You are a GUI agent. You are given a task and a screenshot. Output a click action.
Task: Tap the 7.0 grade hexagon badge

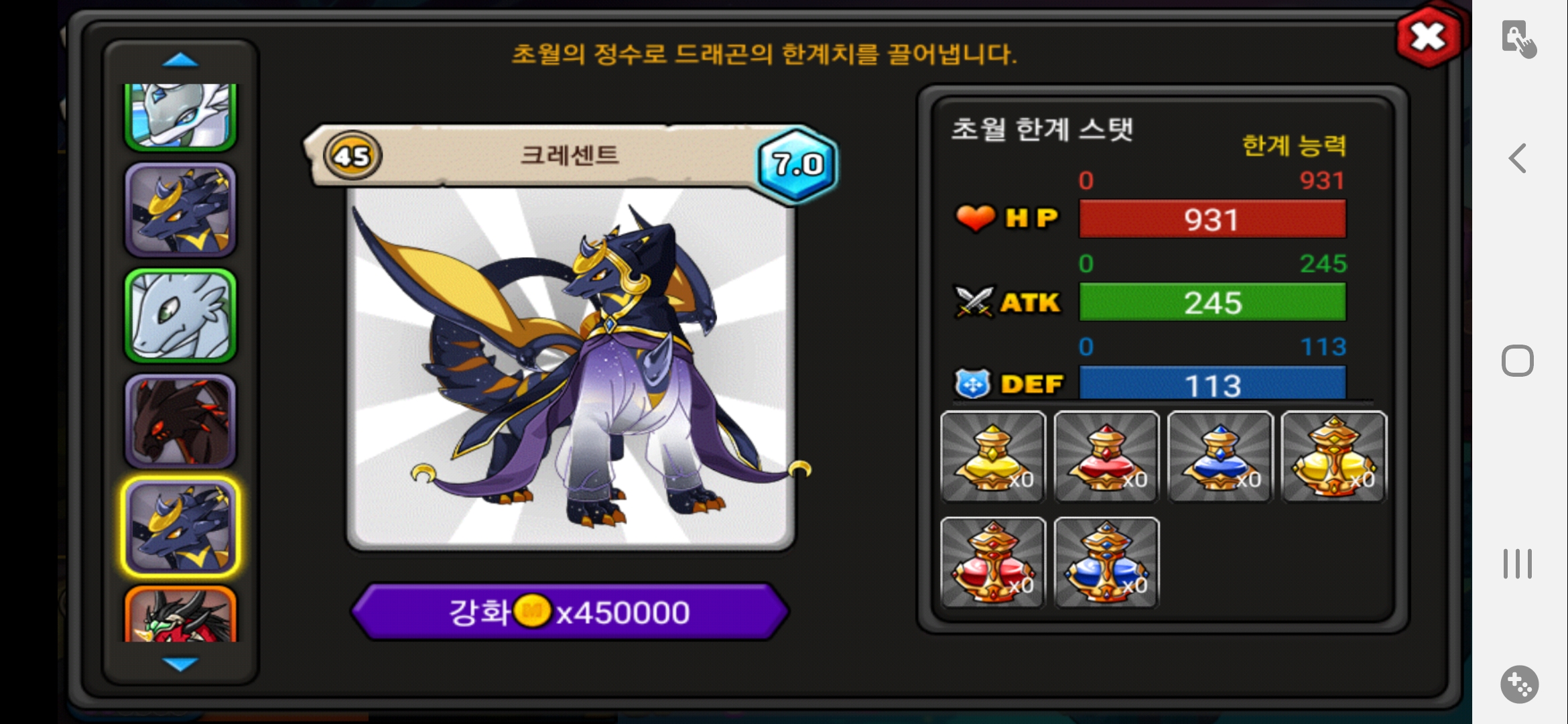coord(797,164)
